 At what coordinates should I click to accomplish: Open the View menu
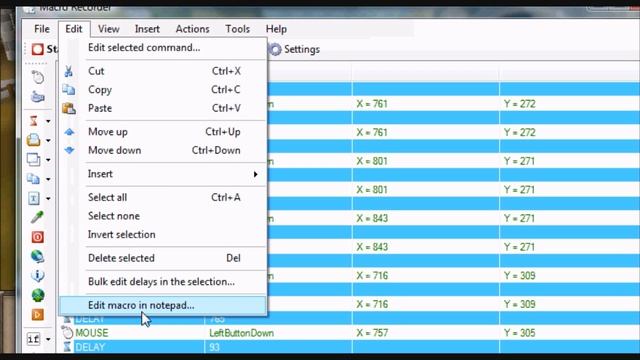click(x=109, y=29)
